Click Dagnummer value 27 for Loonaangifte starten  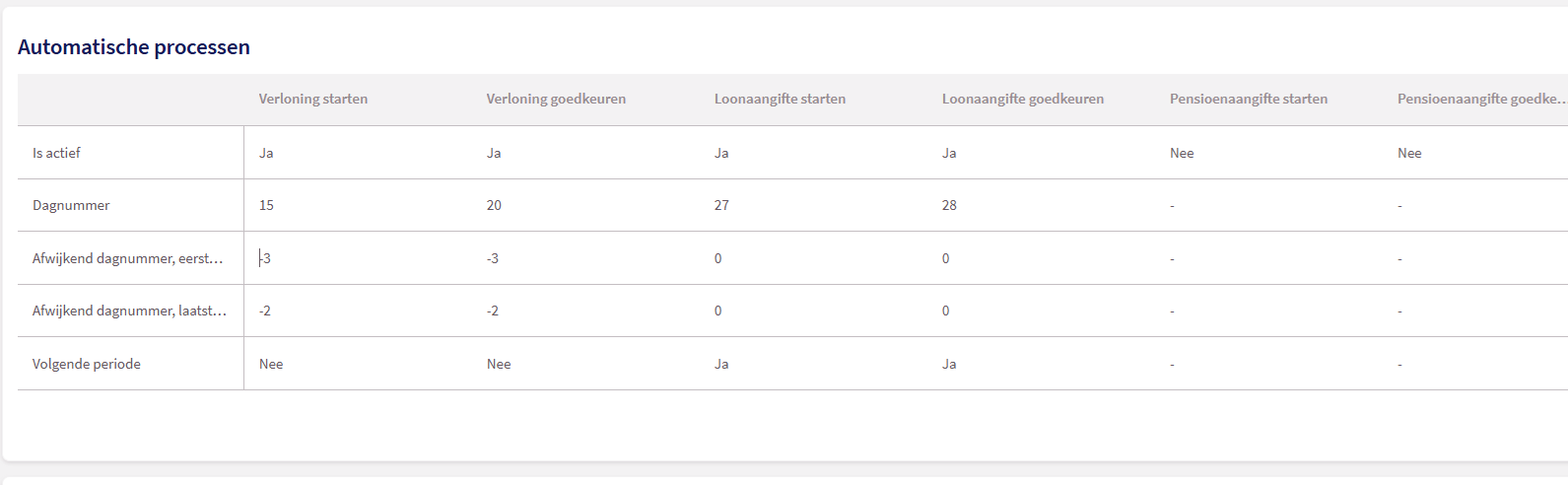721,205
